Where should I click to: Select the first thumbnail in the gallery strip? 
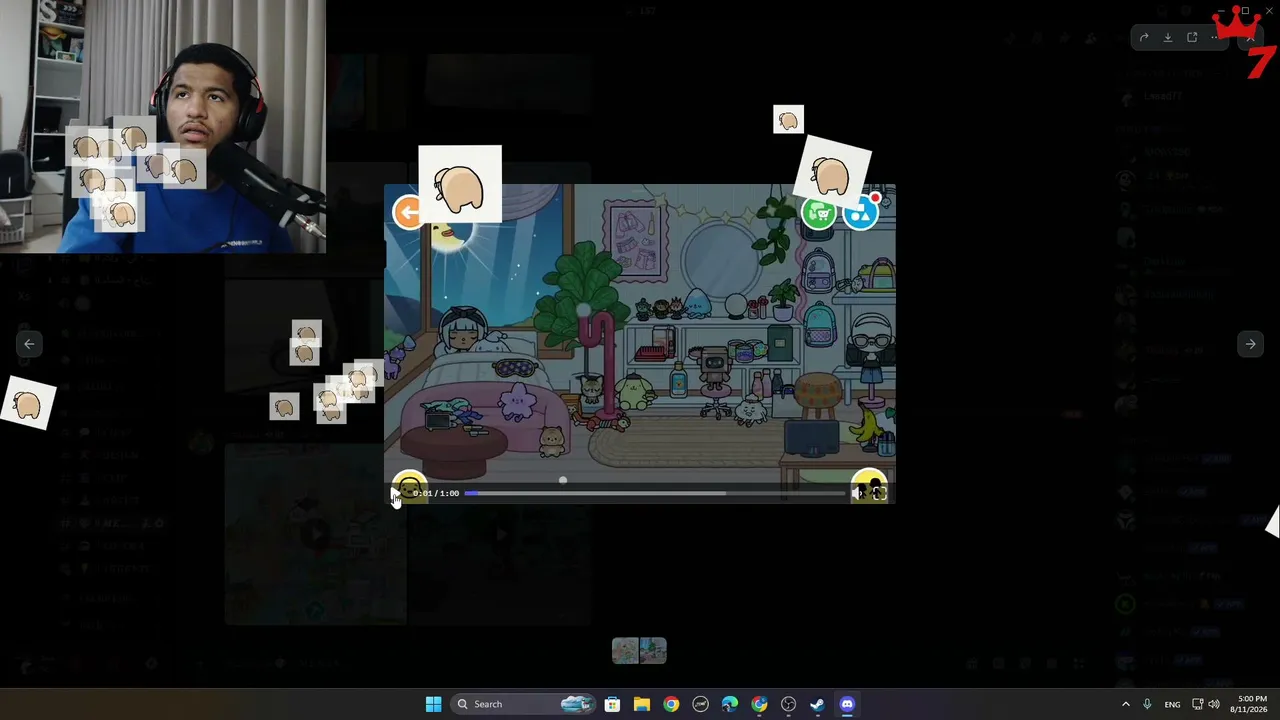coord(626,651)
